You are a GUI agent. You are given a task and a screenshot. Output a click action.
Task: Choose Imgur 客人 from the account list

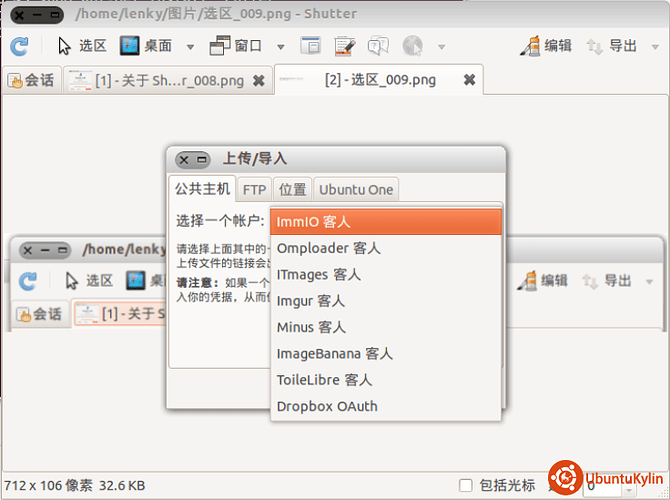pos(310,300)
